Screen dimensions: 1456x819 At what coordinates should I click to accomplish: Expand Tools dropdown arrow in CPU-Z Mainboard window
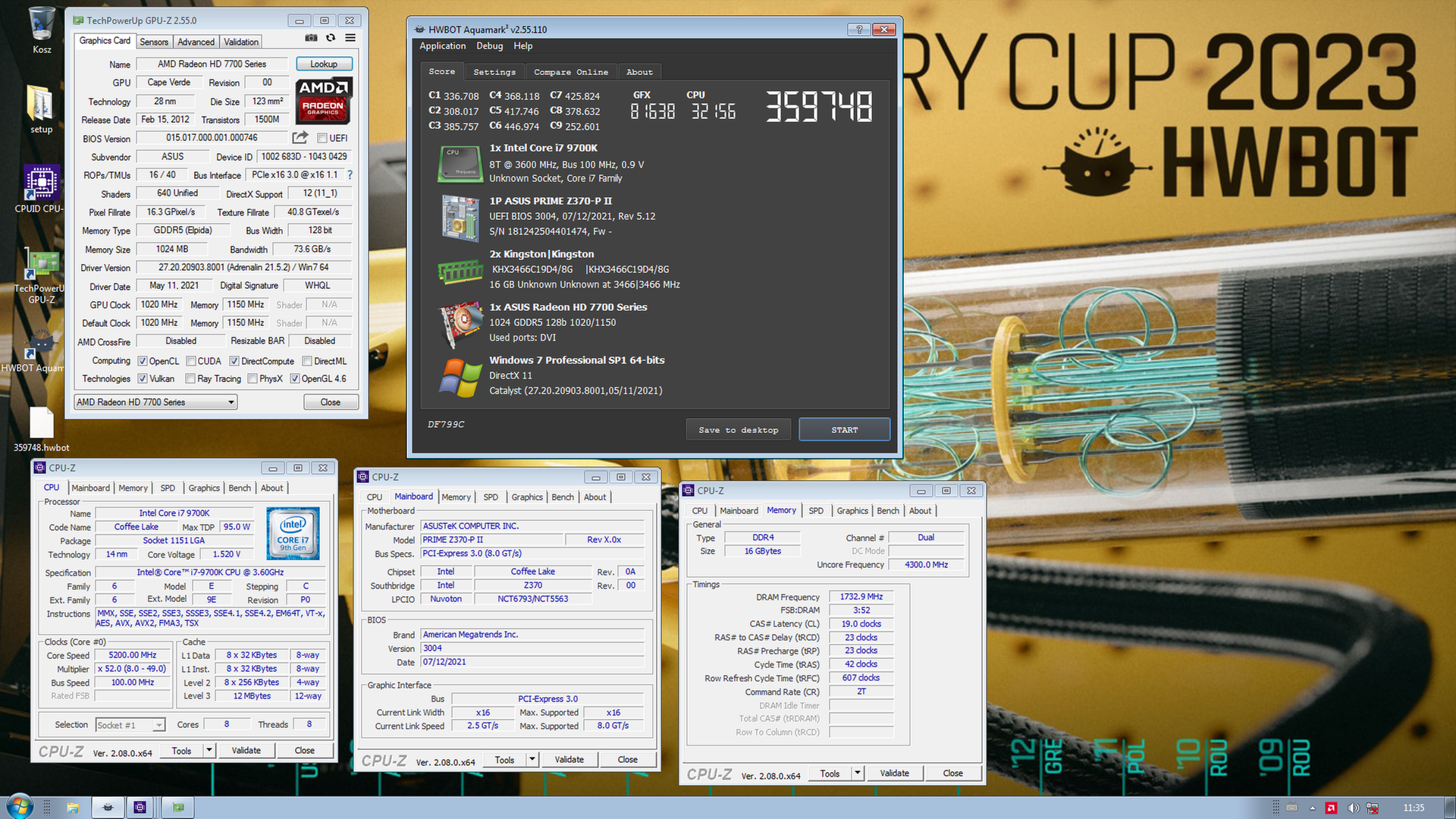532,760
